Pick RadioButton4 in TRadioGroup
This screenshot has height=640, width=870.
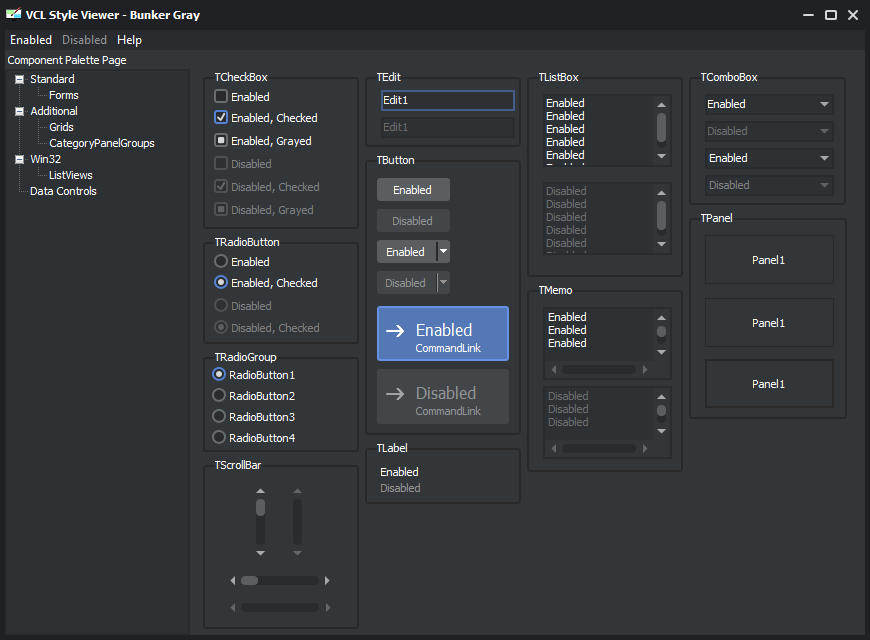click(219, 437)
